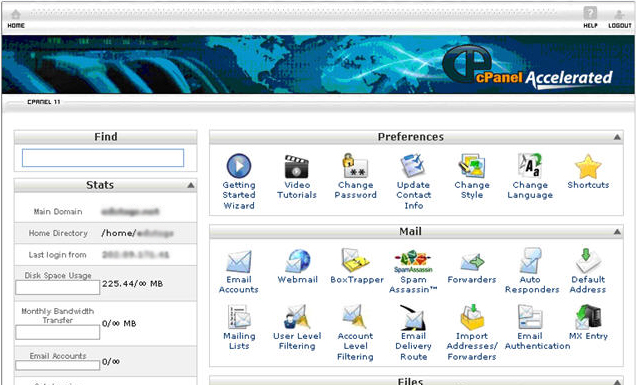
Task: Click the Home Directory path value
Action: 138,233
